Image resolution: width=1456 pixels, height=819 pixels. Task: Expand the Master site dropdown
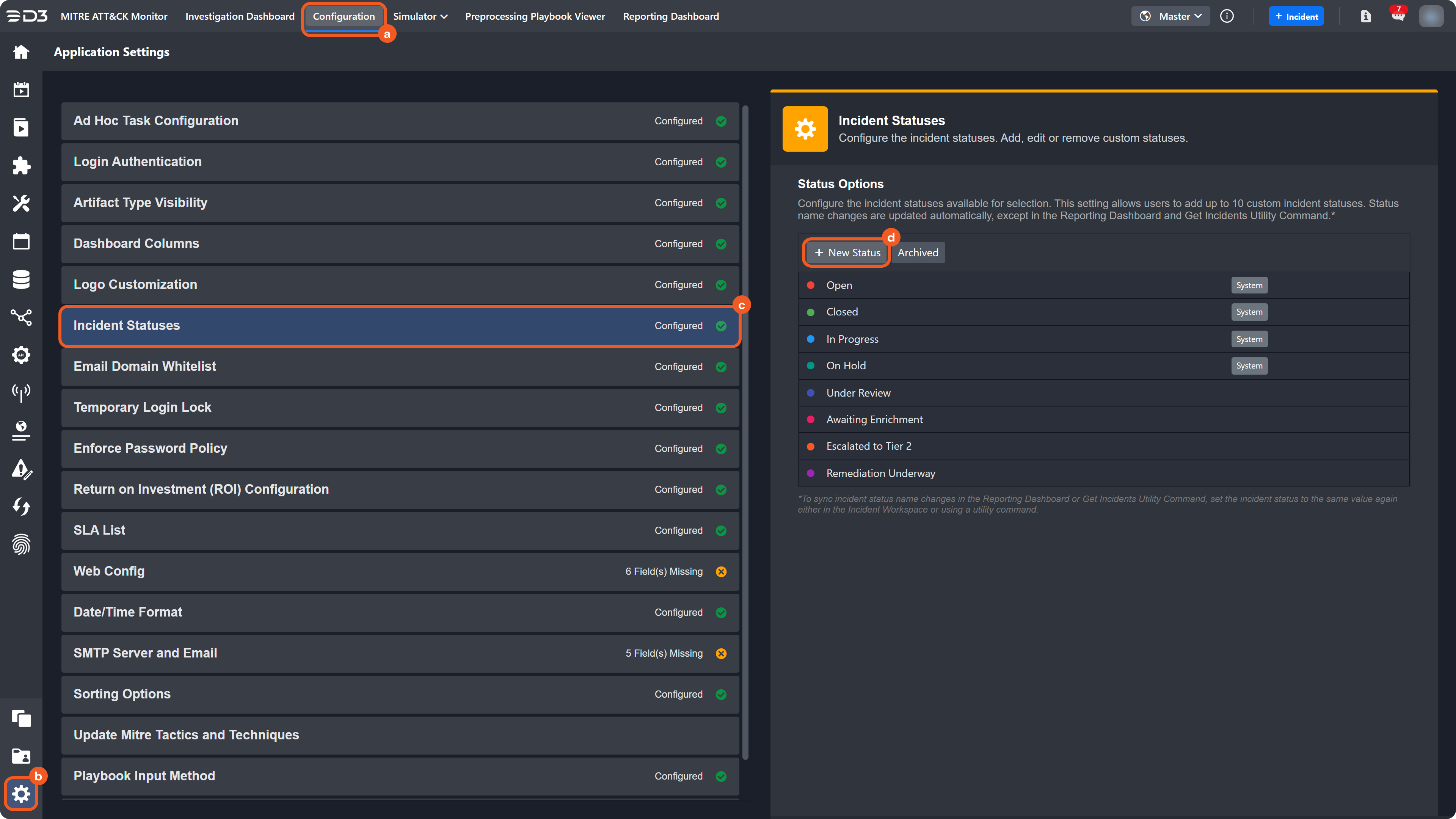click(1170, 16)
